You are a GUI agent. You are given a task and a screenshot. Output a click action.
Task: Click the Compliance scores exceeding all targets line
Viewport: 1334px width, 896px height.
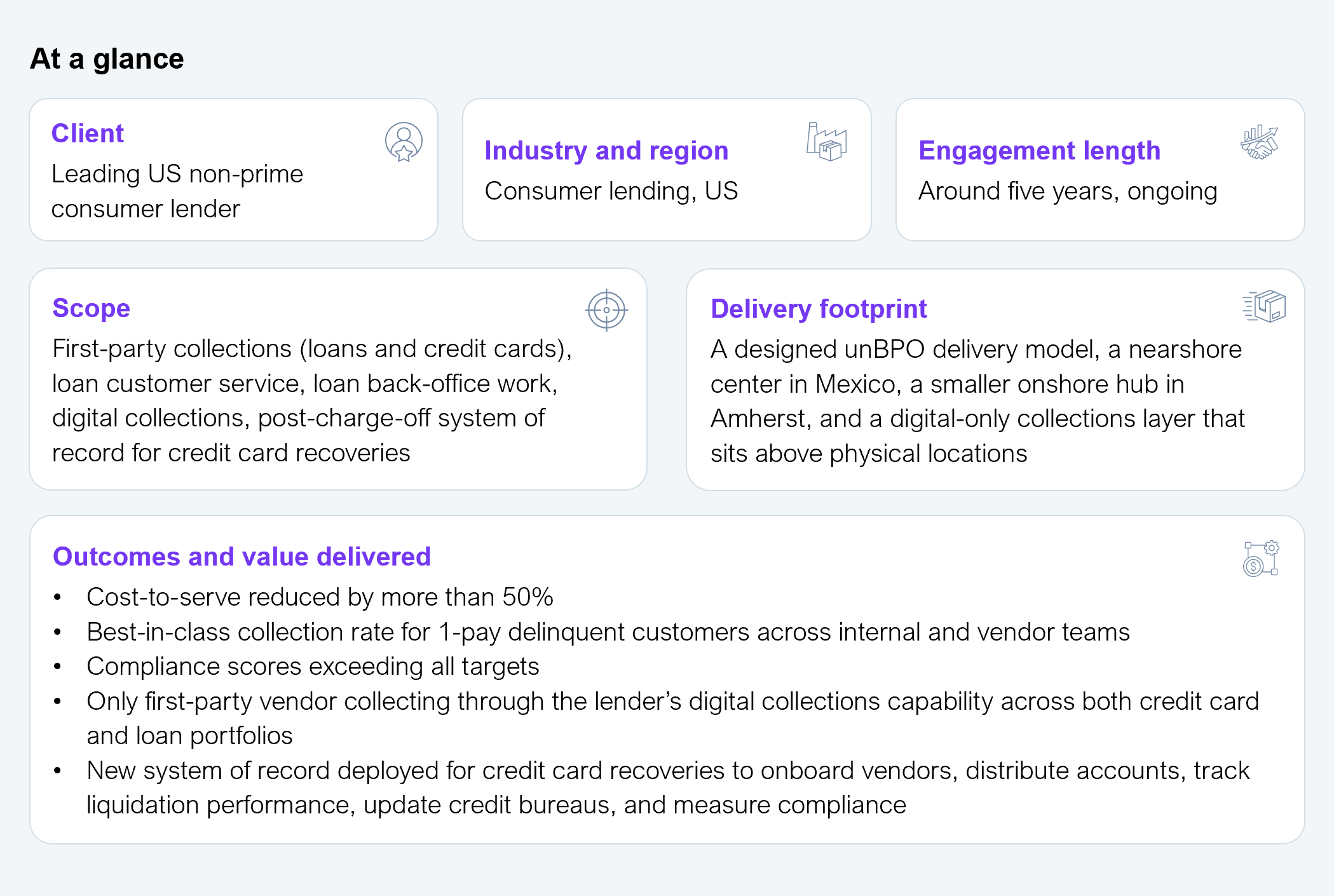[313, 667]
